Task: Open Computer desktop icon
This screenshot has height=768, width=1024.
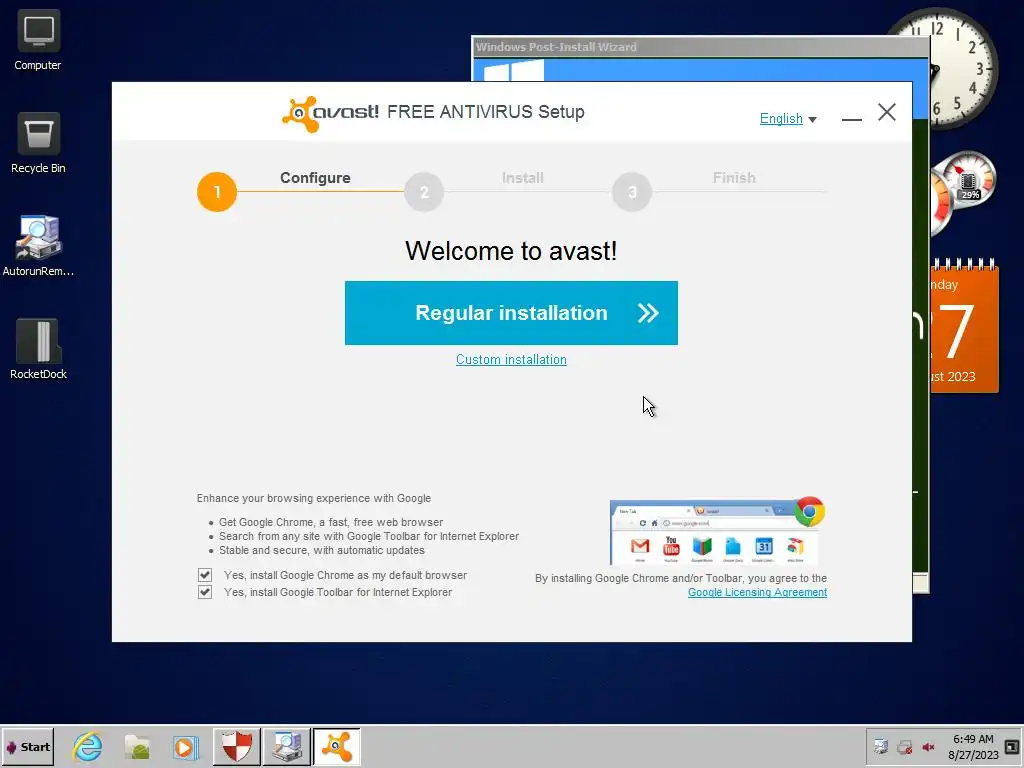Action: (38, 40)
